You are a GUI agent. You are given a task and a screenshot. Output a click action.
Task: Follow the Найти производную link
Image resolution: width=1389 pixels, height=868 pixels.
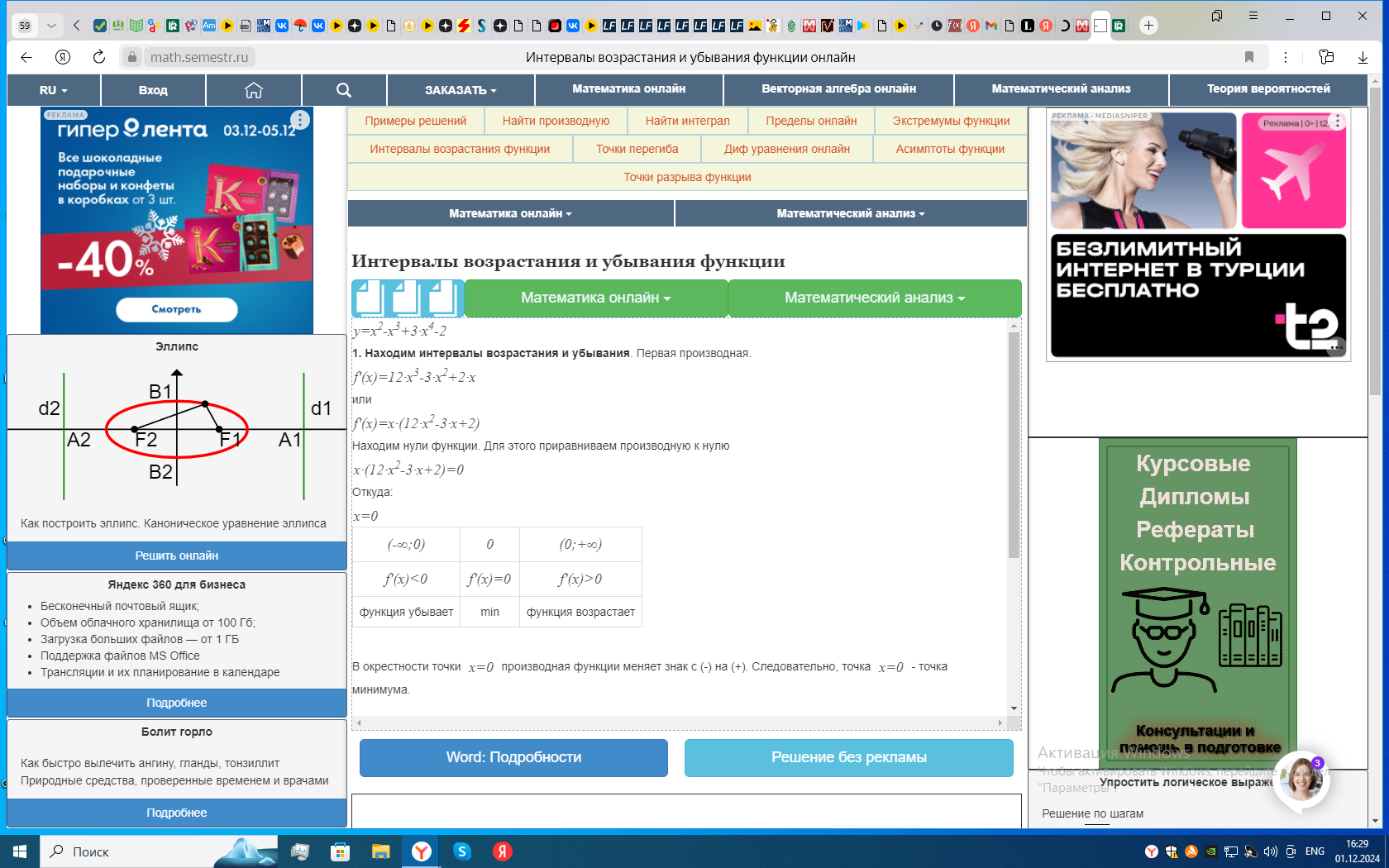coord(556,121)
